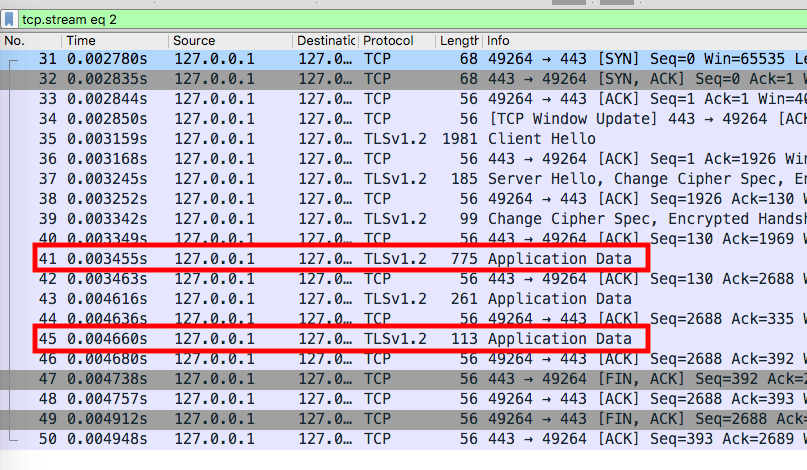This screenshot has width=807, height=470.
Task: Sort packets by the Time column header
Action: (x=115, y=41)
